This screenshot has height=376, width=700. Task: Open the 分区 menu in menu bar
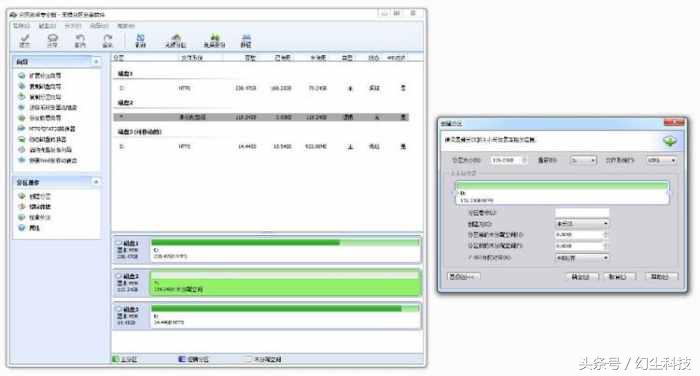point(73,26)
